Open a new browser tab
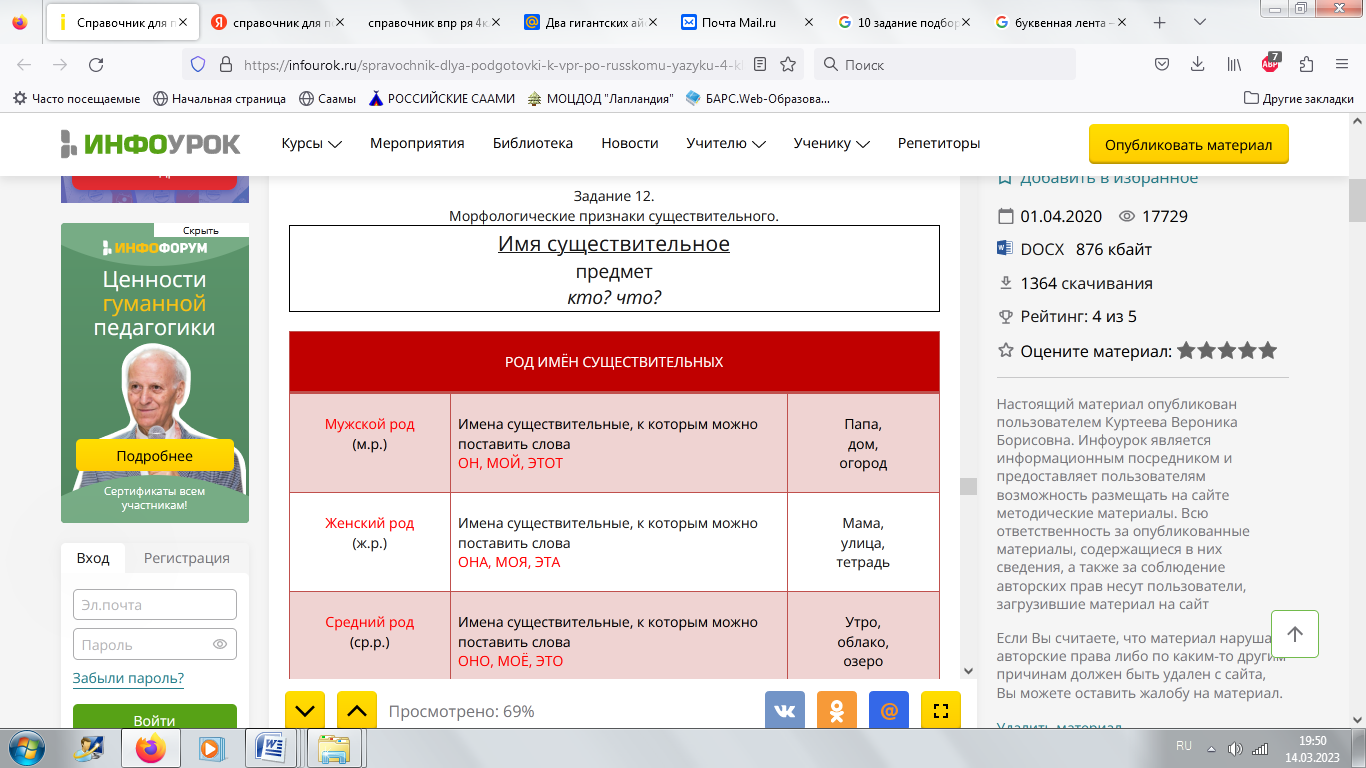This screenshot has width=1366, height=768. tap(1160, 22)
